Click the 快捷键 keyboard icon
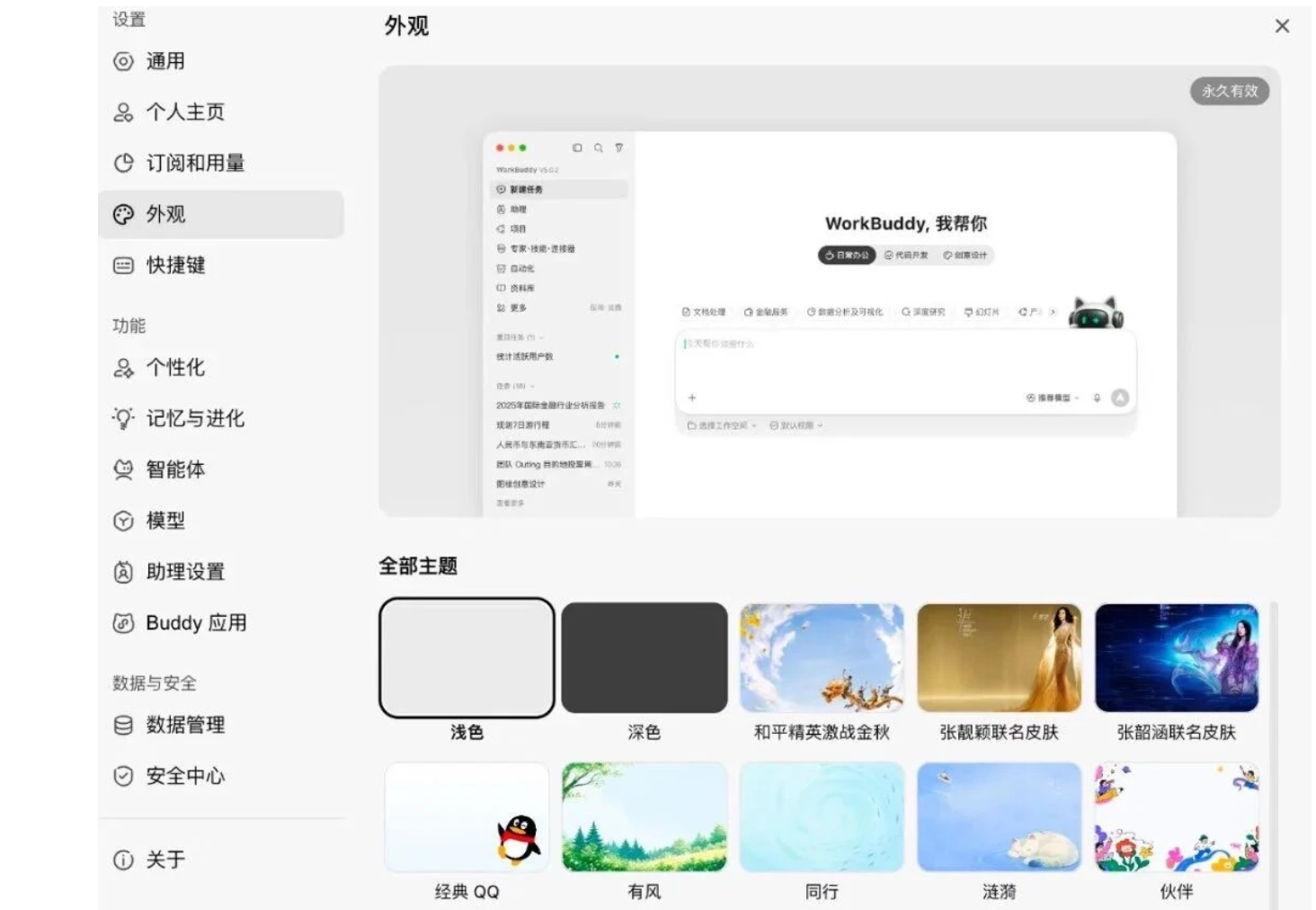Viewport: 1316px width, 910px height. pos(123,265)
